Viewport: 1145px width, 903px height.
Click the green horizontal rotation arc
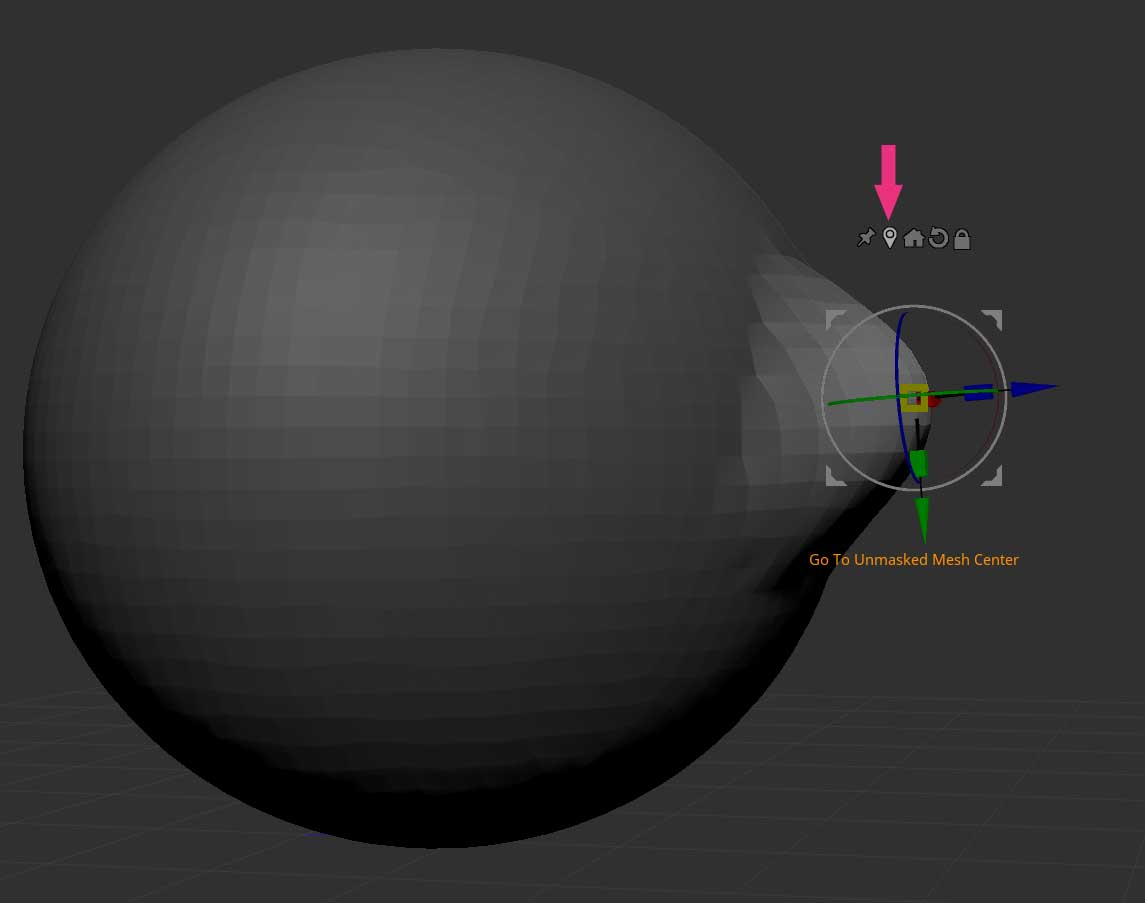point(862,400)
